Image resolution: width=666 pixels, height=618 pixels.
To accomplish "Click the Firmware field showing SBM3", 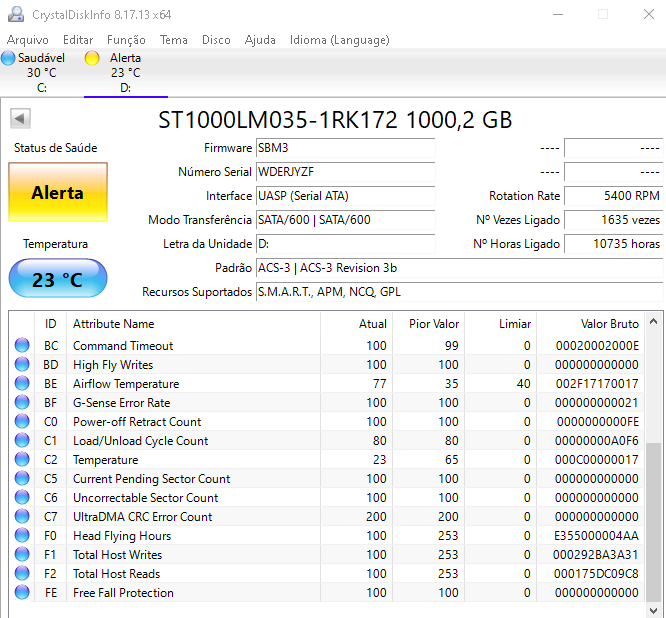I will coord(345,148).
